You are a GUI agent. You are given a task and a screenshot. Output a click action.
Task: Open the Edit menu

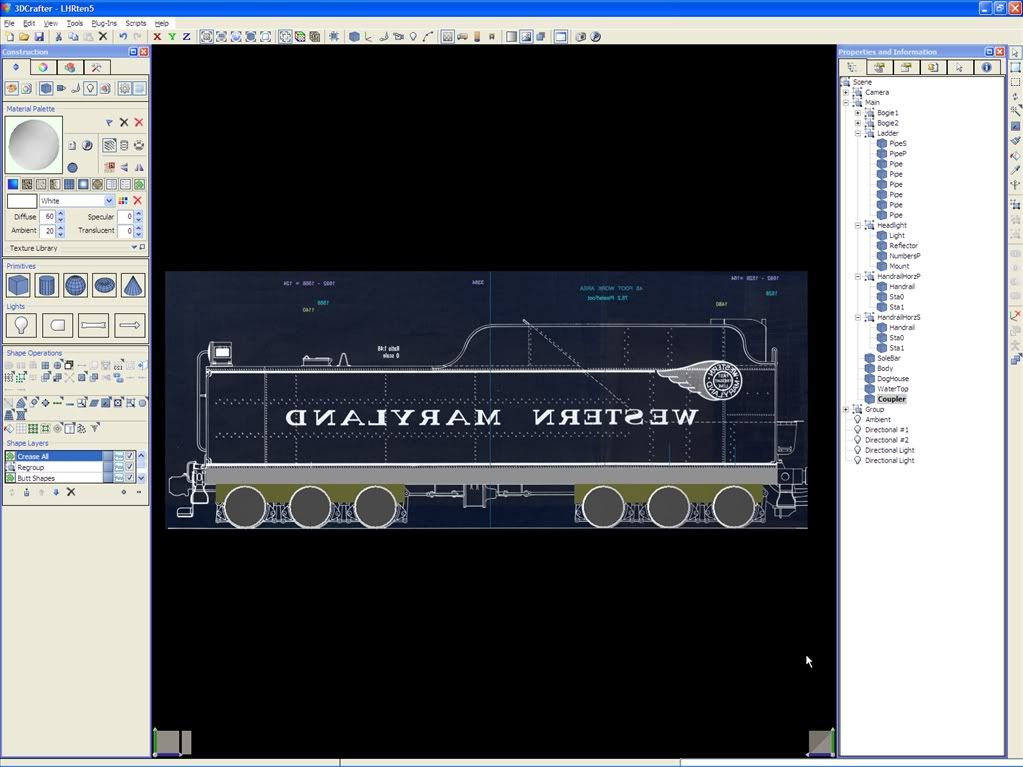(29, 23)
